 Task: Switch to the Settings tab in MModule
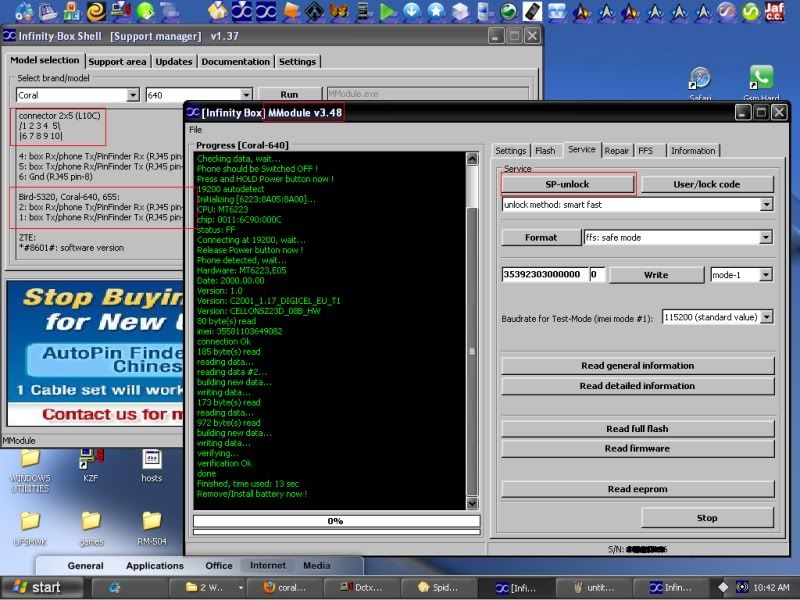[x=510, y=151]
